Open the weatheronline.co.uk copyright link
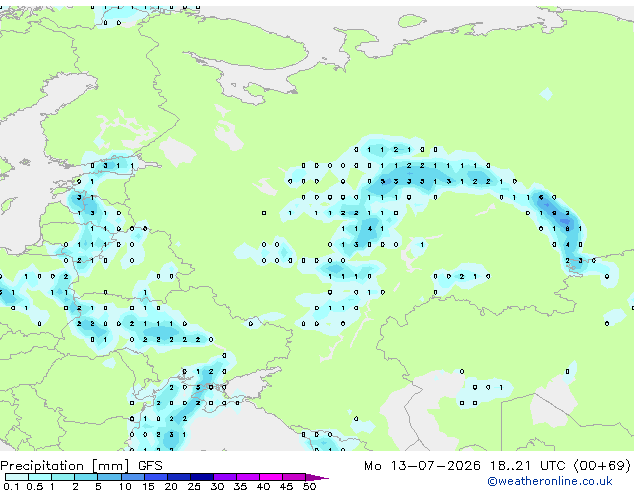634x490 pixels. click(x=550, y=481)
